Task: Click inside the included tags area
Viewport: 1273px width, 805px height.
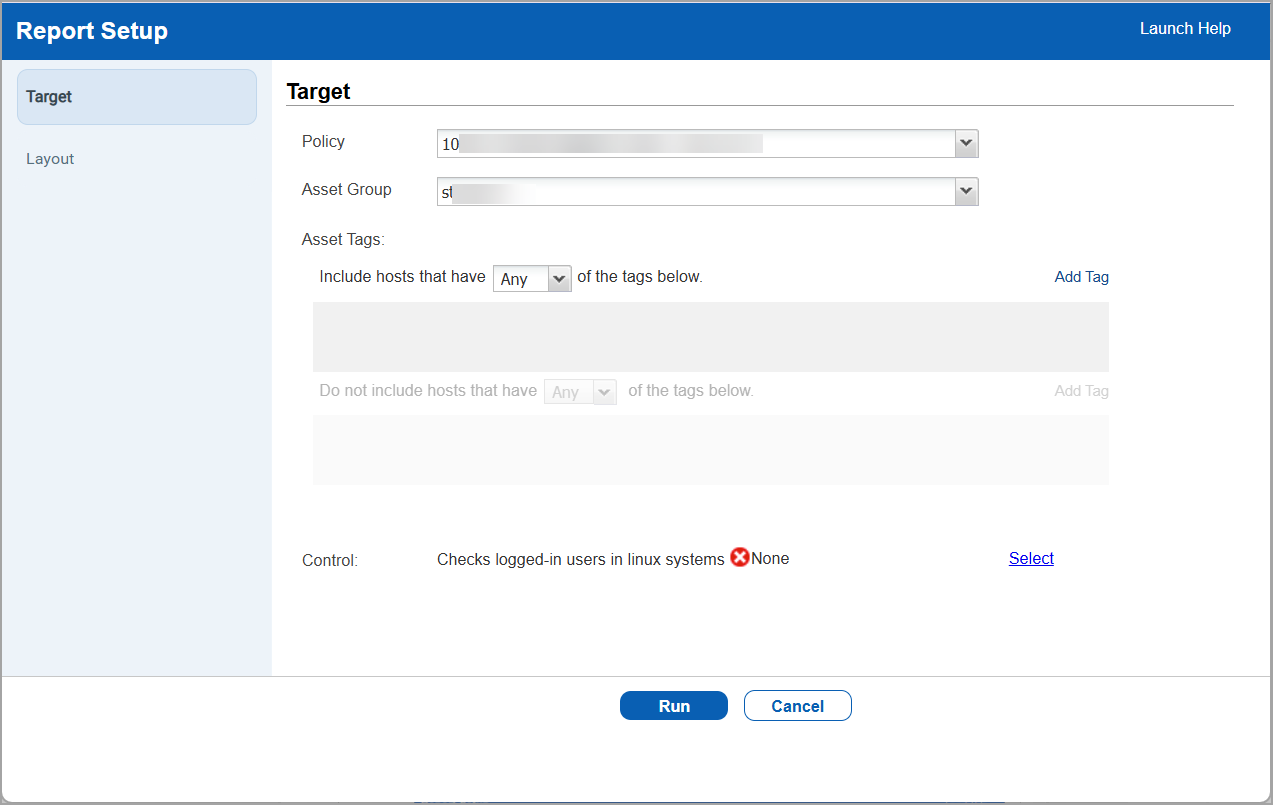Action: 710,336
